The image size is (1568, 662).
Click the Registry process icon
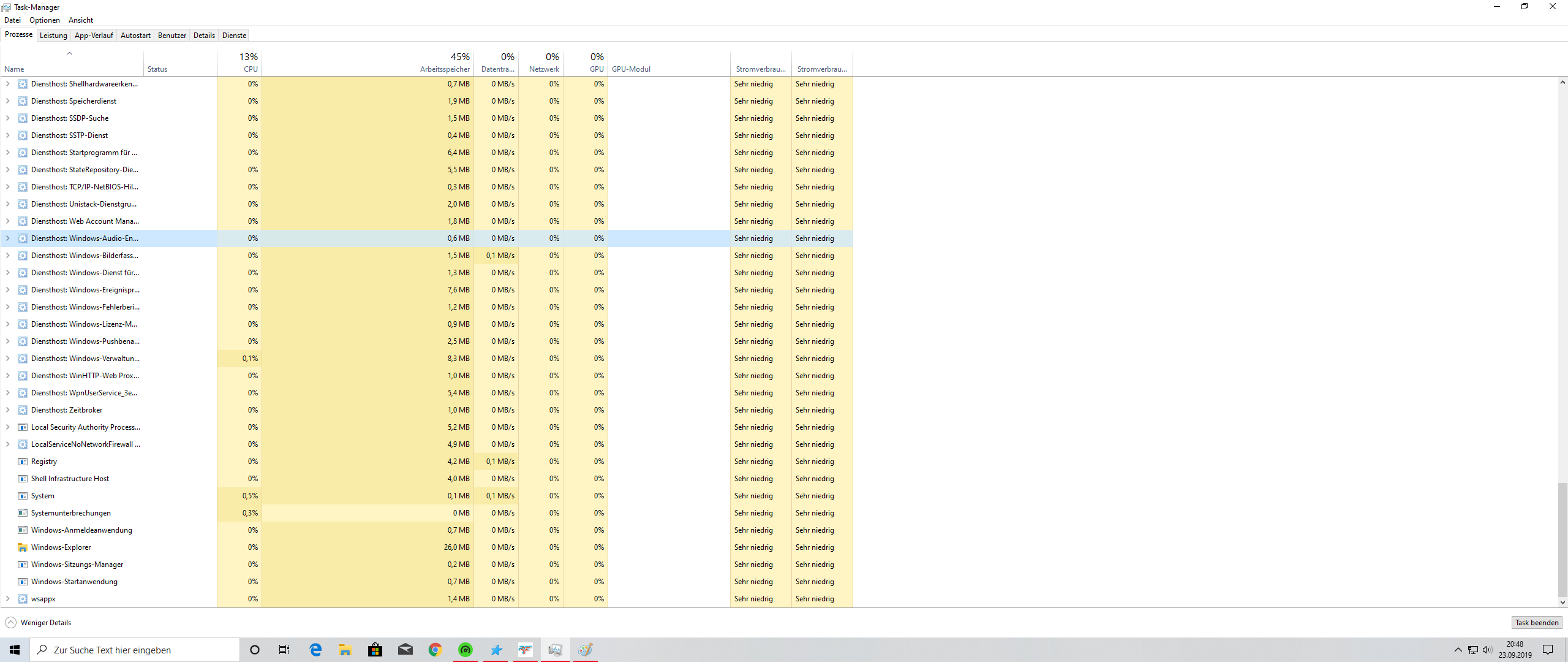pos(23,462)
